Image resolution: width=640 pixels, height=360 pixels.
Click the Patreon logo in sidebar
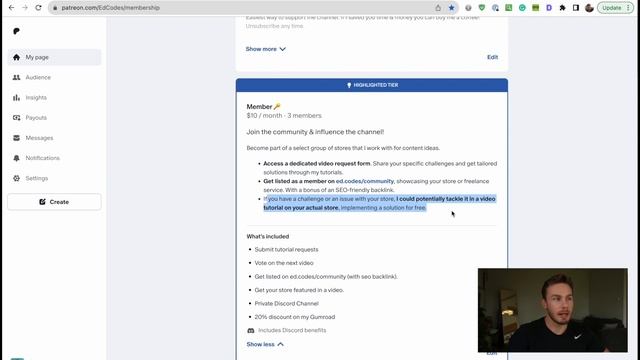pyautogui.click(x=16, y=31)
